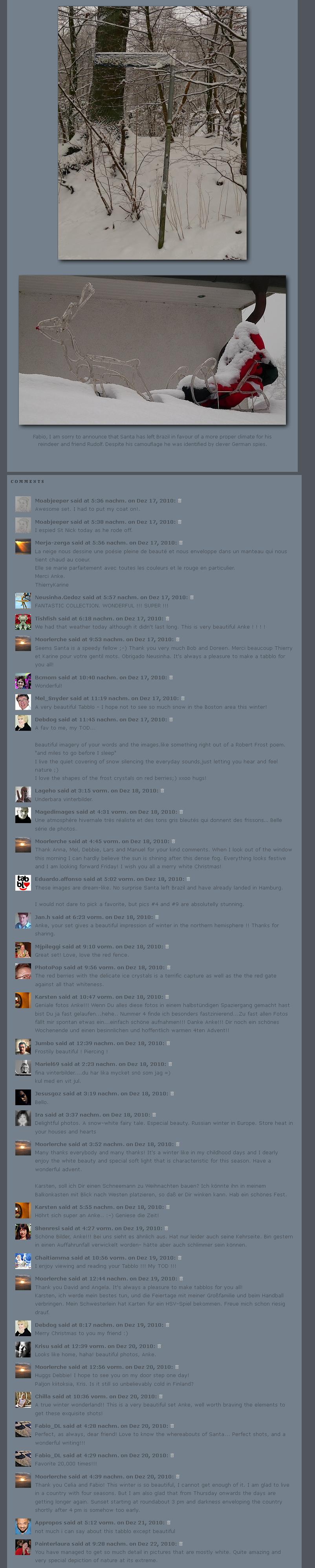This screenshot has height=1568, width=315.
Task: Click Merja-zerga's sunset avatar
Action: click(x=23, y=546)
